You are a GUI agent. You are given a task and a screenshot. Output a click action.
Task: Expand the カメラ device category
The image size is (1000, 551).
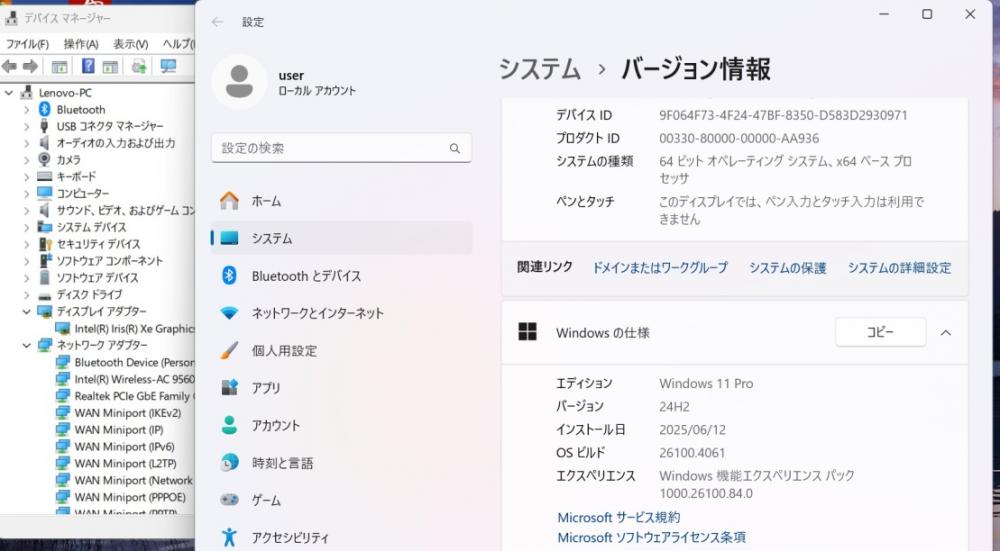[26, 160]
